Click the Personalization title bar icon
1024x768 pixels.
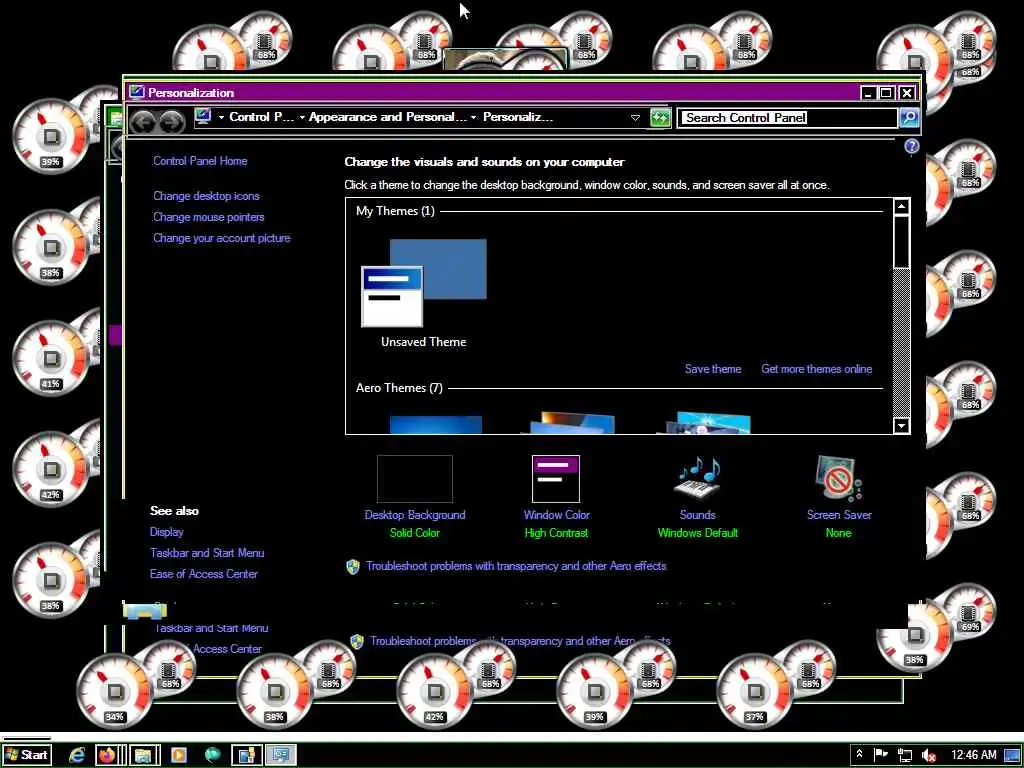coord(136,92)
